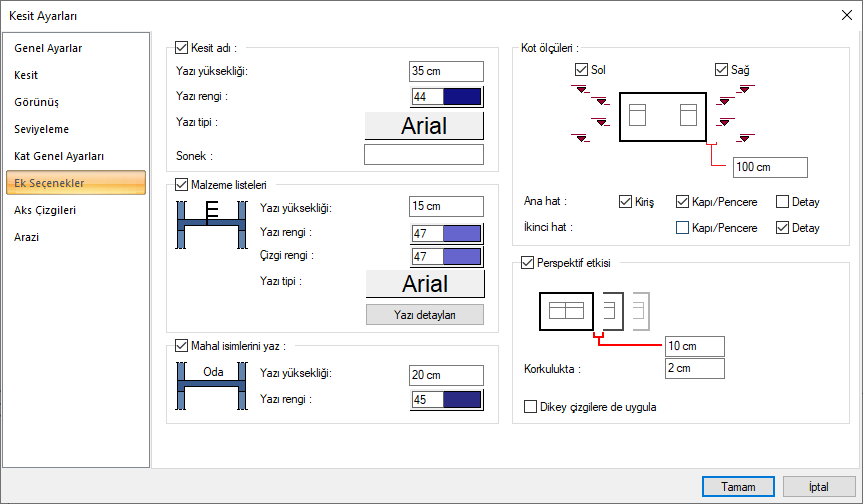Screen dimensions: 863x504
Task: Open Kesit adı Arial font button
Action: tap(424, 126)
